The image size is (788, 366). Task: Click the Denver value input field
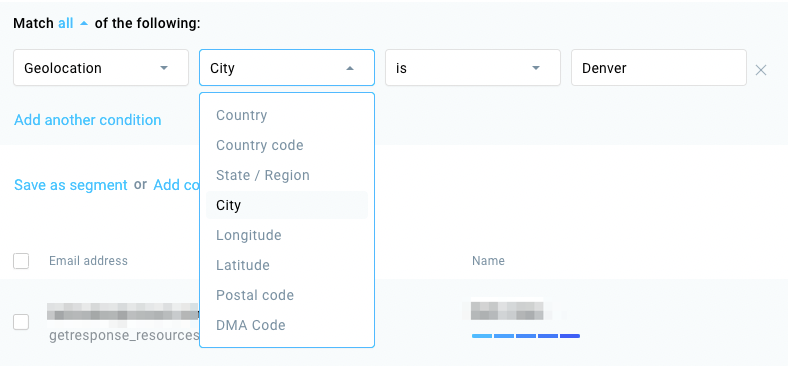point(659,68)
